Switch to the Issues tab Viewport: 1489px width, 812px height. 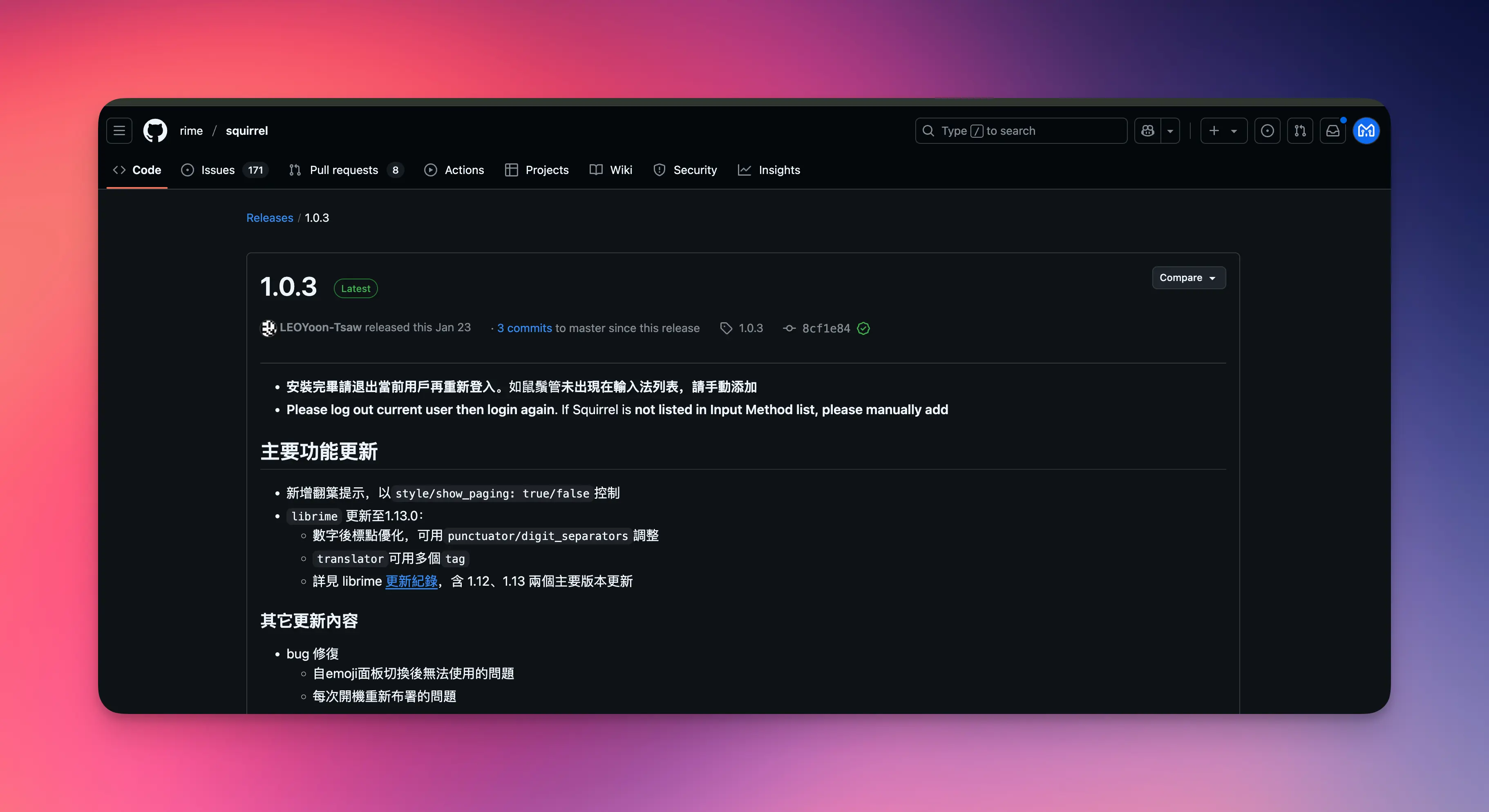[x=224, y=170]
